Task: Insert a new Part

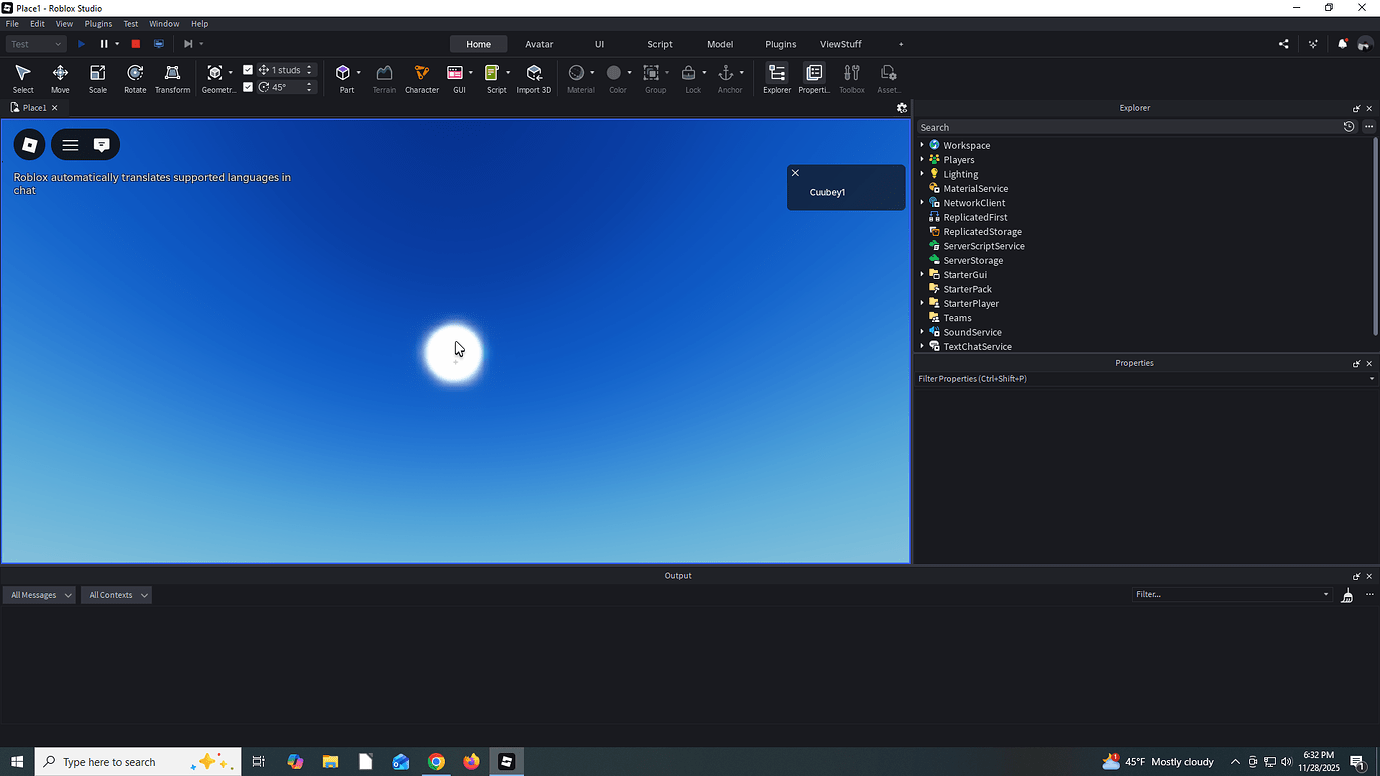Action: pyautogui.click(x=344, y=79)
